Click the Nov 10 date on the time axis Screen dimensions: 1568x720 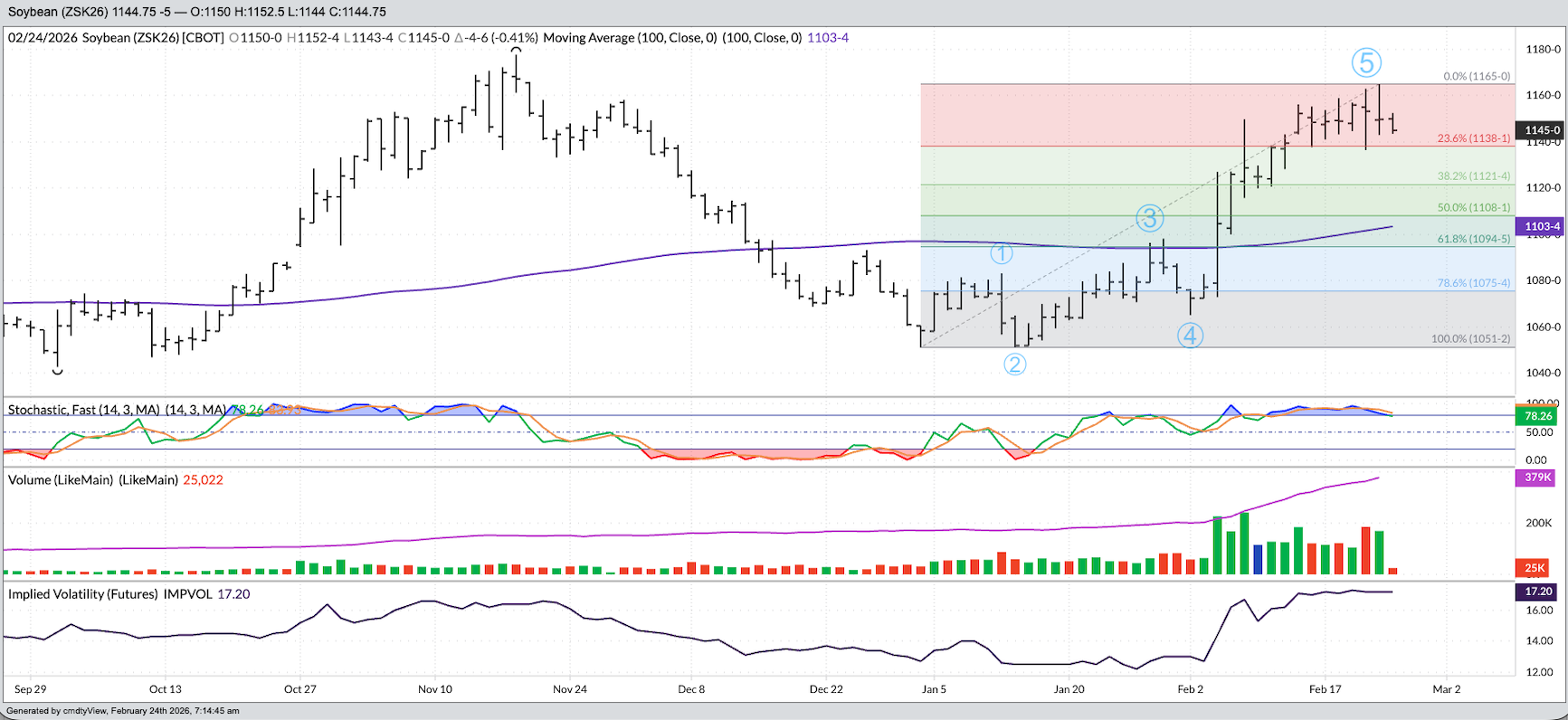tap(435, 689)
